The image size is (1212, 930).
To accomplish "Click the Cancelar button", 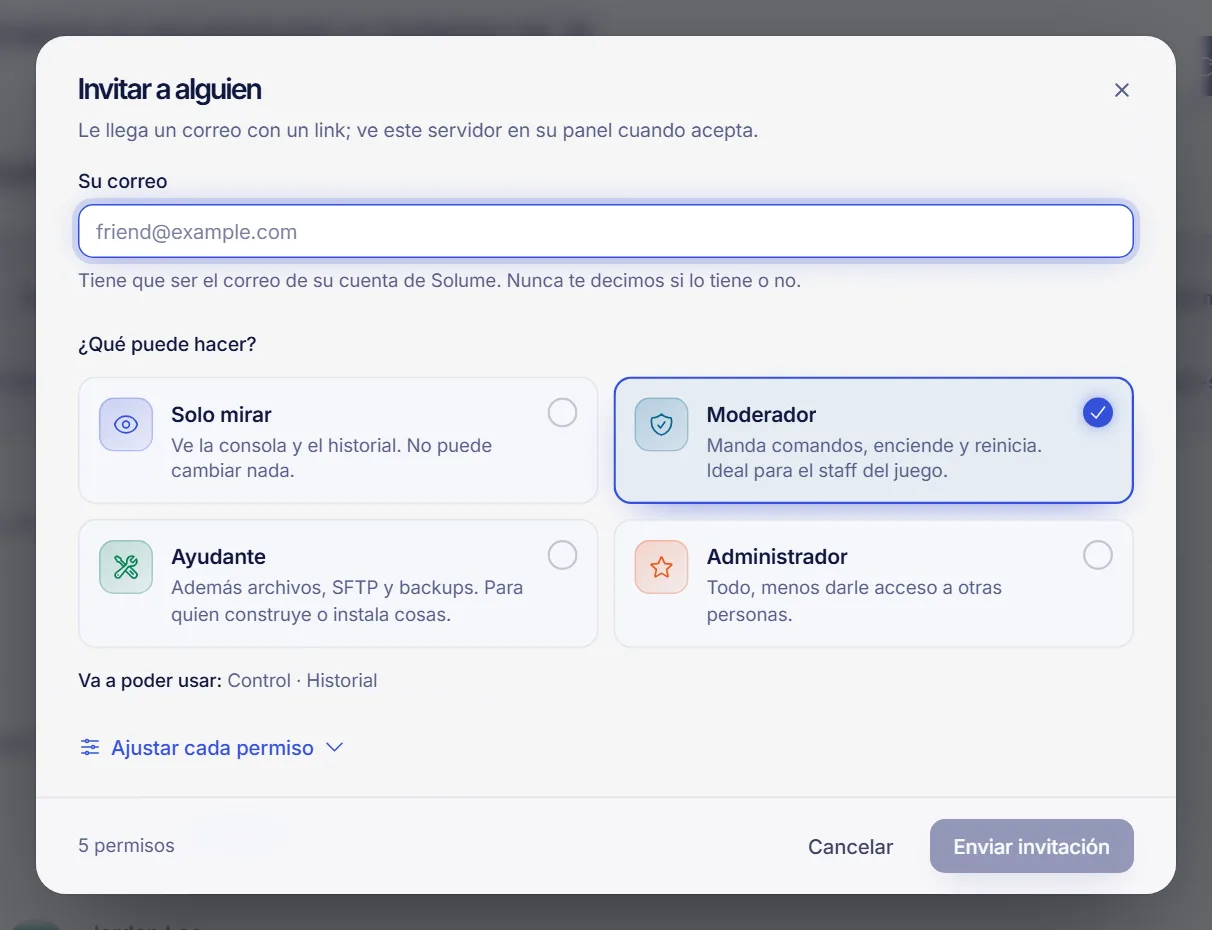I will pyautogui.click(x=850, y=847).
